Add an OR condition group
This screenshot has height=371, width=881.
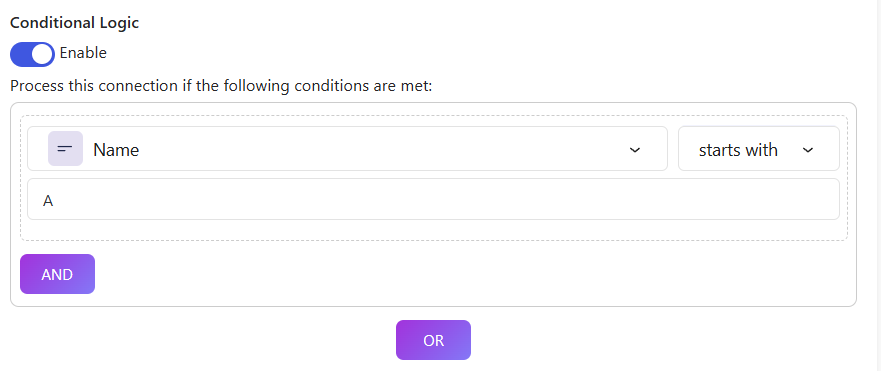click(x=433, y=340)
